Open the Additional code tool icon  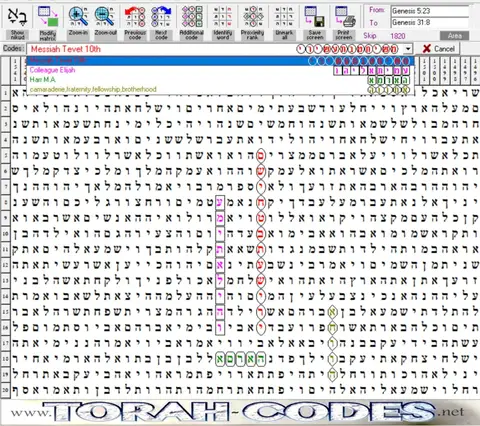pos(191,17)
